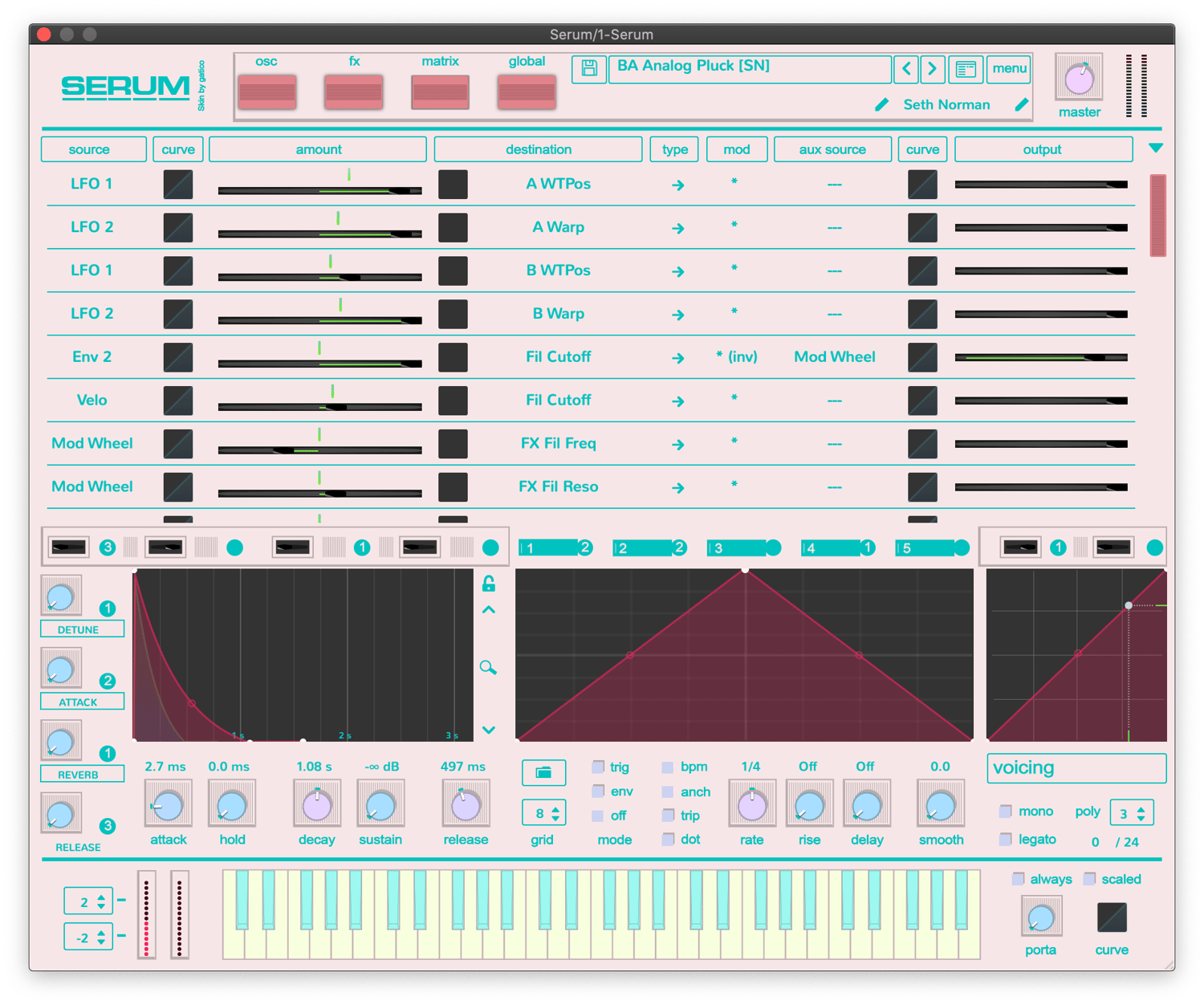
Task: Click the curve square for A WTPos row
Action: point(178,185)
